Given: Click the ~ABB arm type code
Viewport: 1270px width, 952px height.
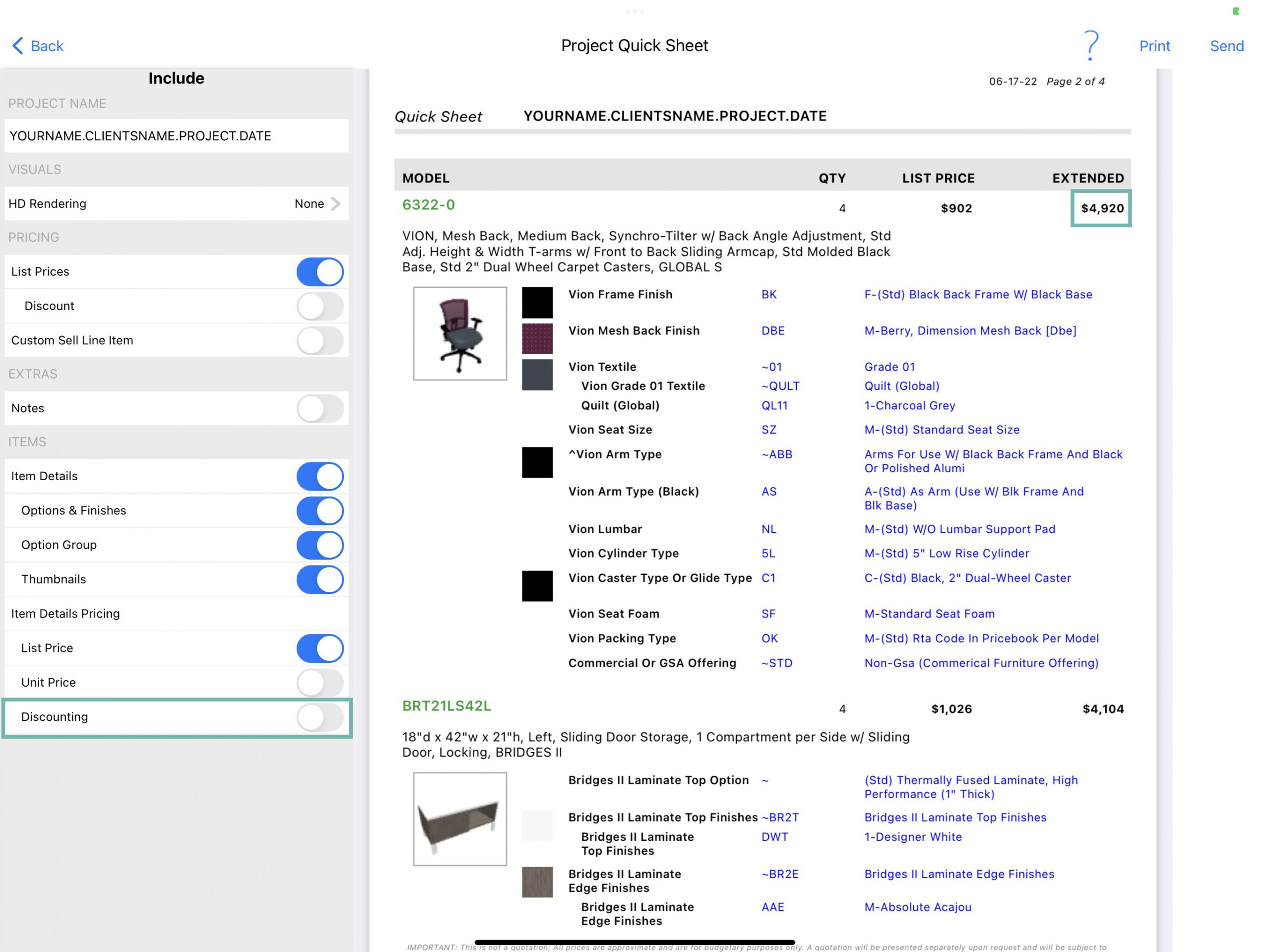Looking at the screenshot, I should 777,454.
